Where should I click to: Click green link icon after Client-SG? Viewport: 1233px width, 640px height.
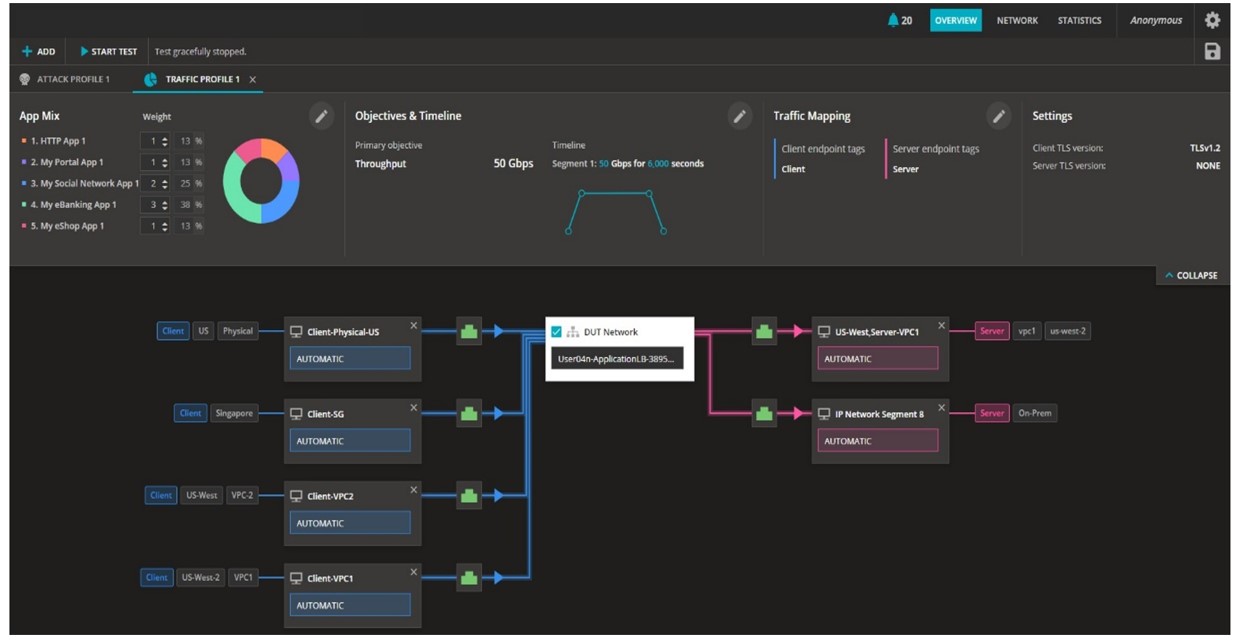469,413
